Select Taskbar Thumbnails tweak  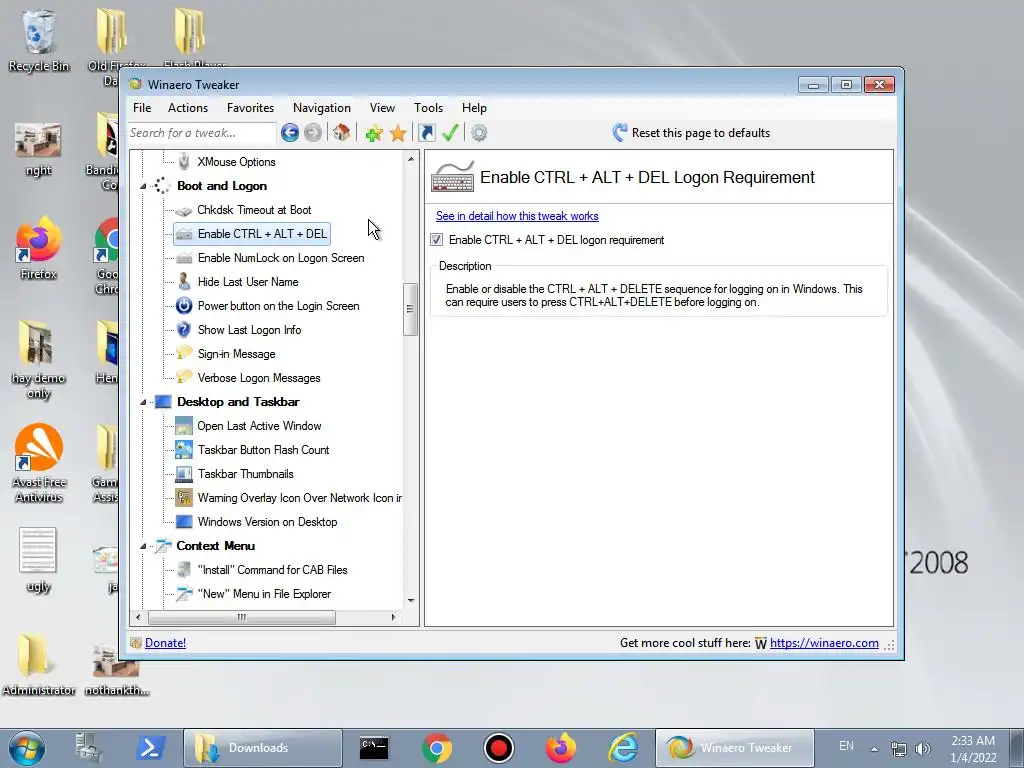pyautogui.click(x=246, y=474)
